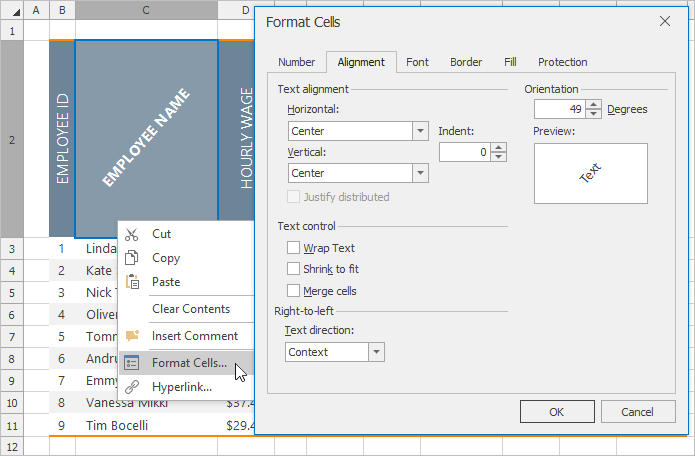Select Clear Contents from context menu
The width and height of the screenshot is (695, 456).
(x=190, y=309)
